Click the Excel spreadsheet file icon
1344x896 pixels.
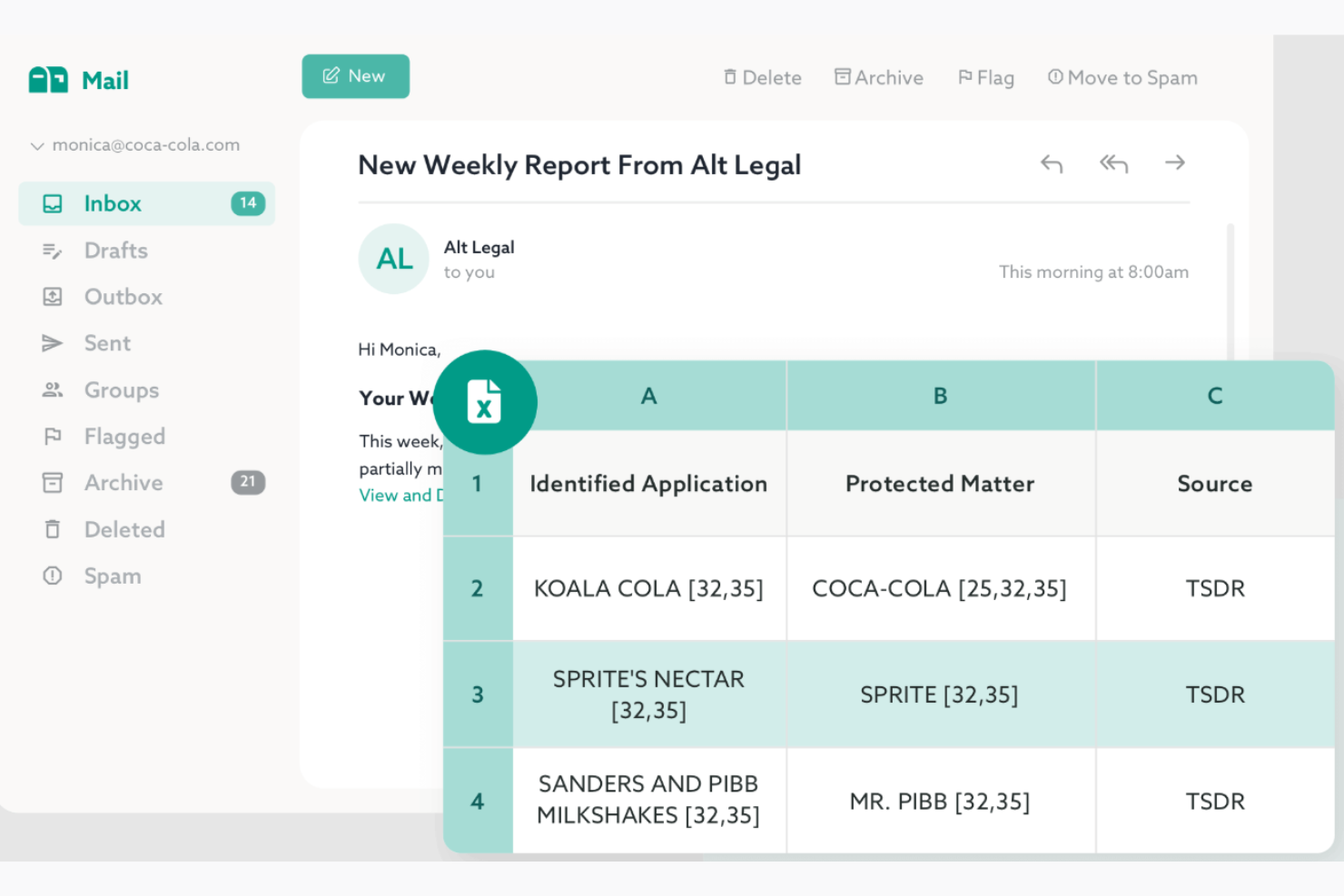[485, 401]
